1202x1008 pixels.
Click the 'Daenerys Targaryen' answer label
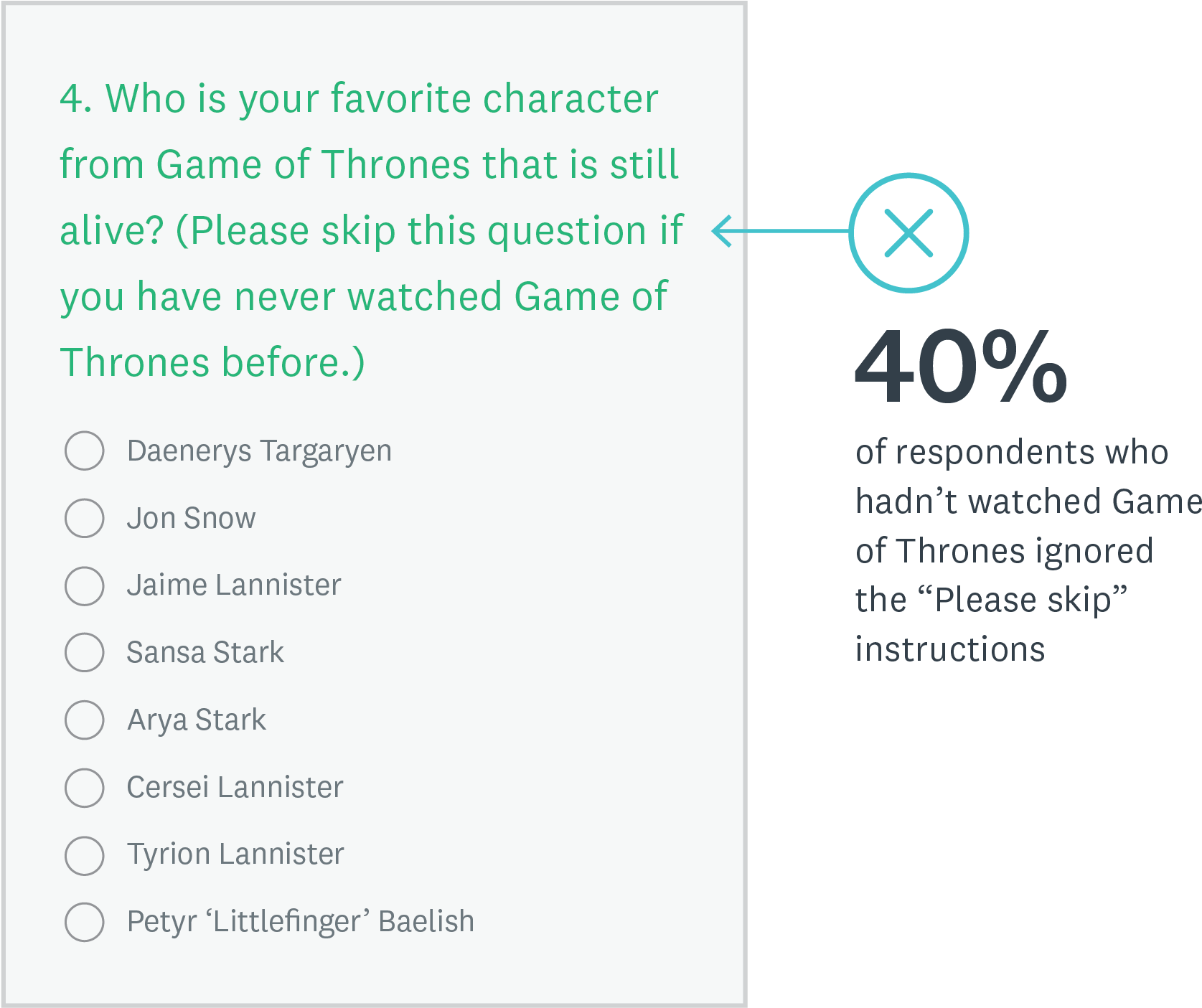click(259, 451)
